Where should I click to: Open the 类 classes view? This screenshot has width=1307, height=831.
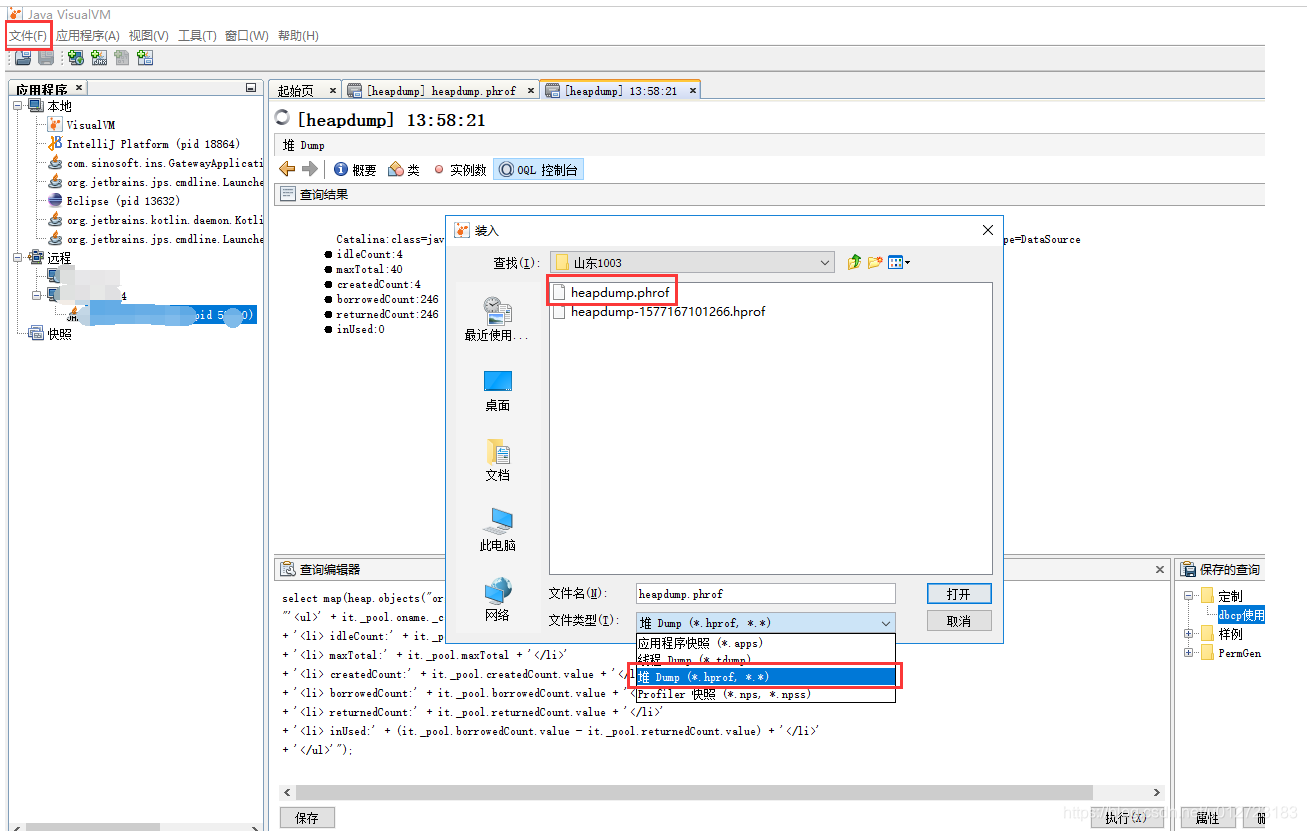404,170
